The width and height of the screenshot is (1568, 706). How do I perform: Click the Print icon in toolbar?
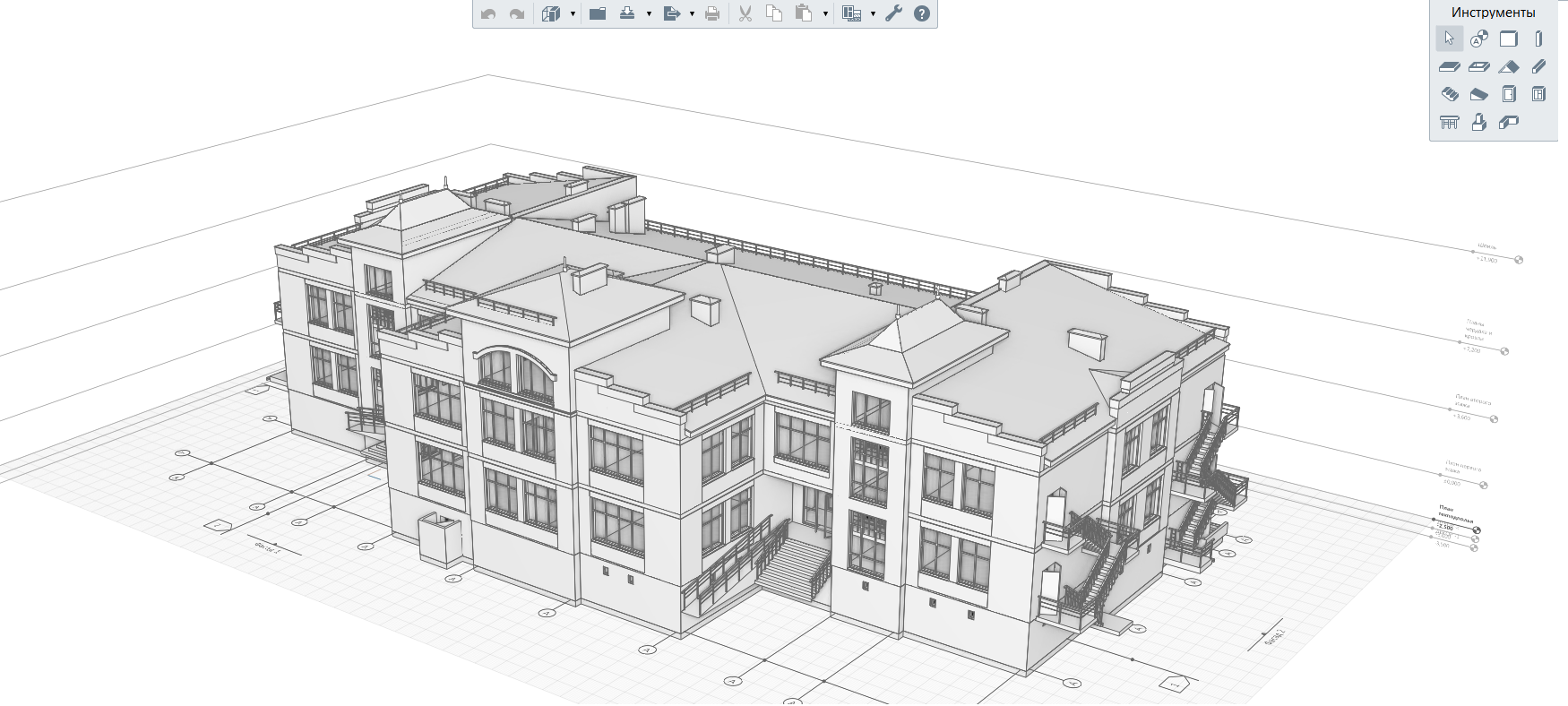click(x=712, y=13)
